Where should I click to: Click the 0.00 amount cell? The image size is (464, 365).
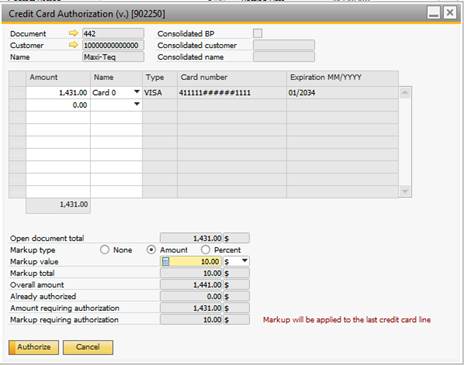[x=58, y=105]
